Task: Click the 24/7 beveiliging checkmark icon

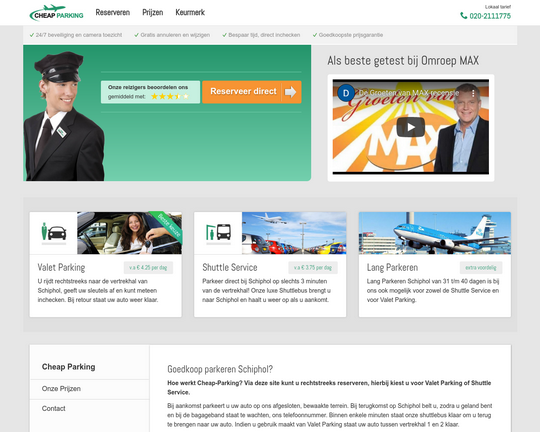Action: click(x=32, y=35)
